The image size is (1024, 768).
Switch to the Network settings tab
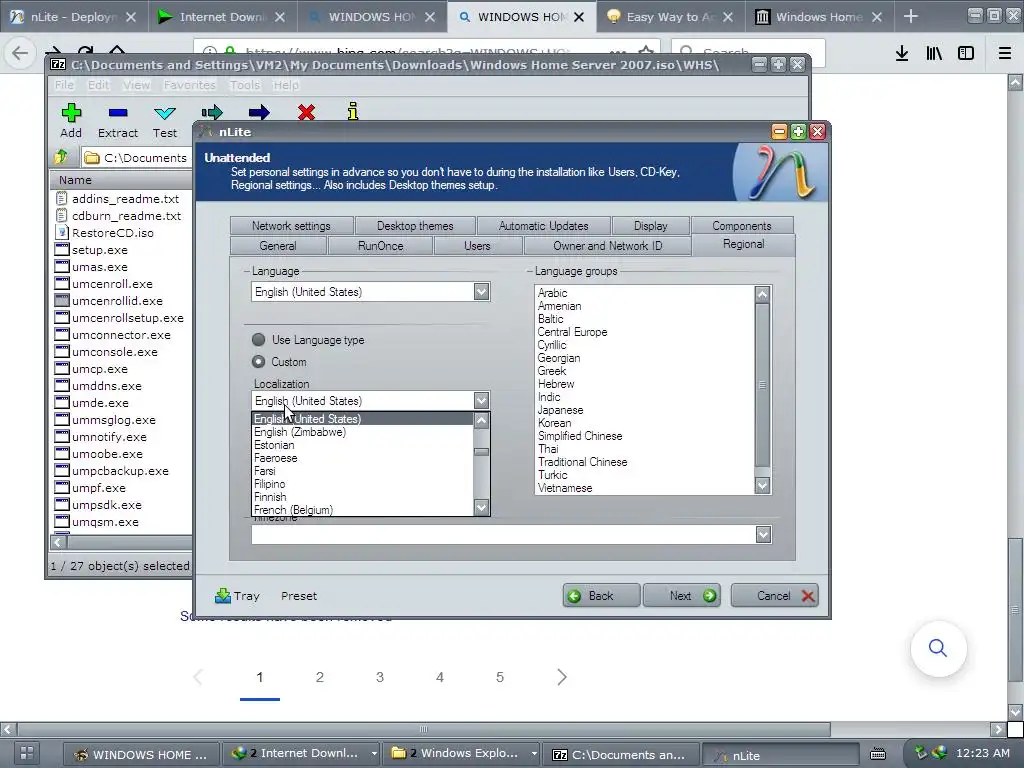coord(291,226)
